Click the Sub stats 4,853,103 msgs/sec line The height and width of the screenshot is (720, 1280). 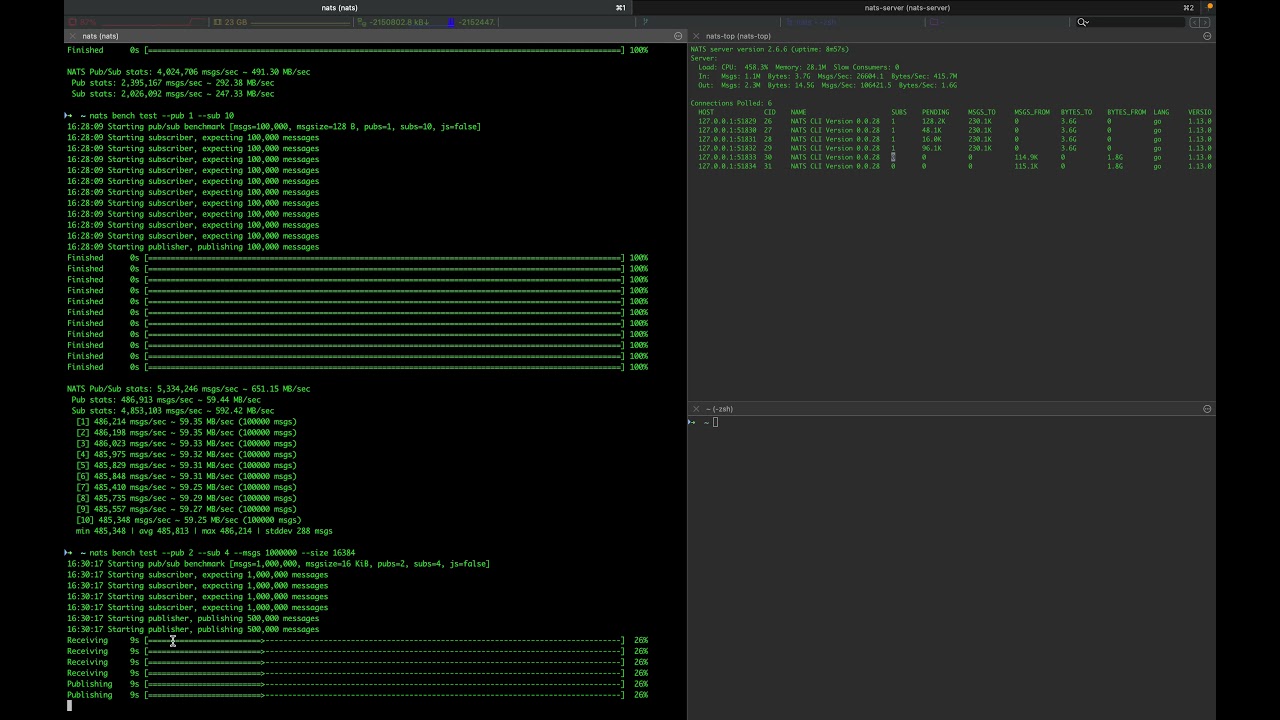[172, 411]
